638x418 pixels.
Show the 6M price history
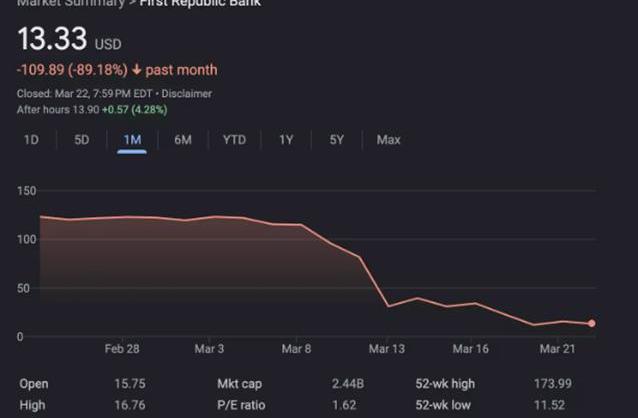click(x=183, y=140)
